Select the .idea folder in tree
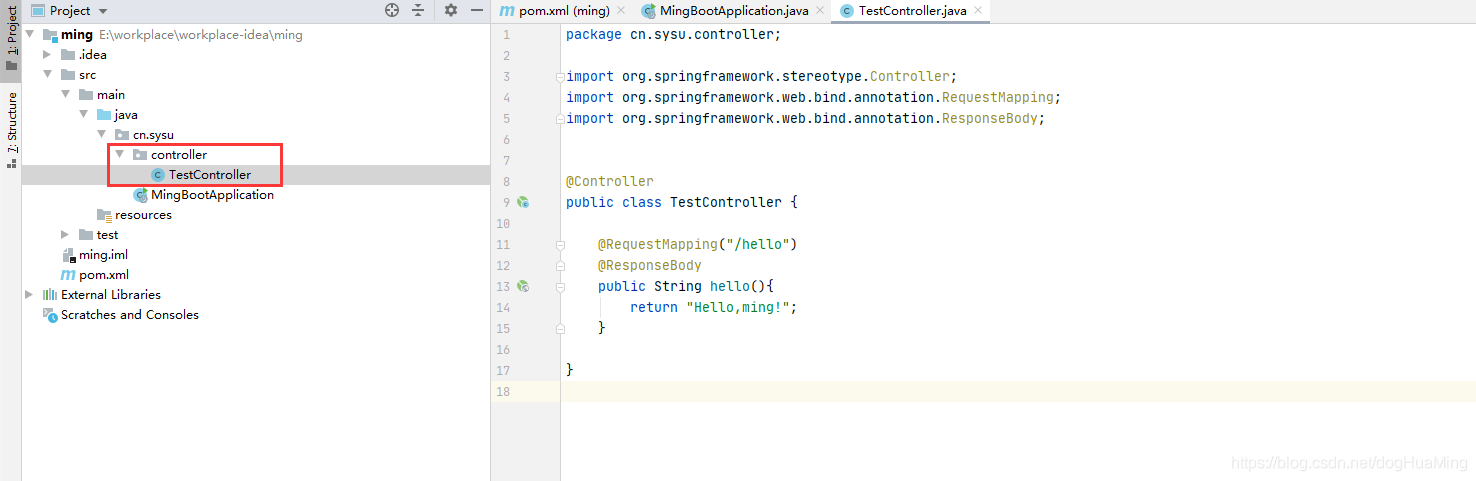The width and height of the screenshot is (1476, 481). point(93,55)
